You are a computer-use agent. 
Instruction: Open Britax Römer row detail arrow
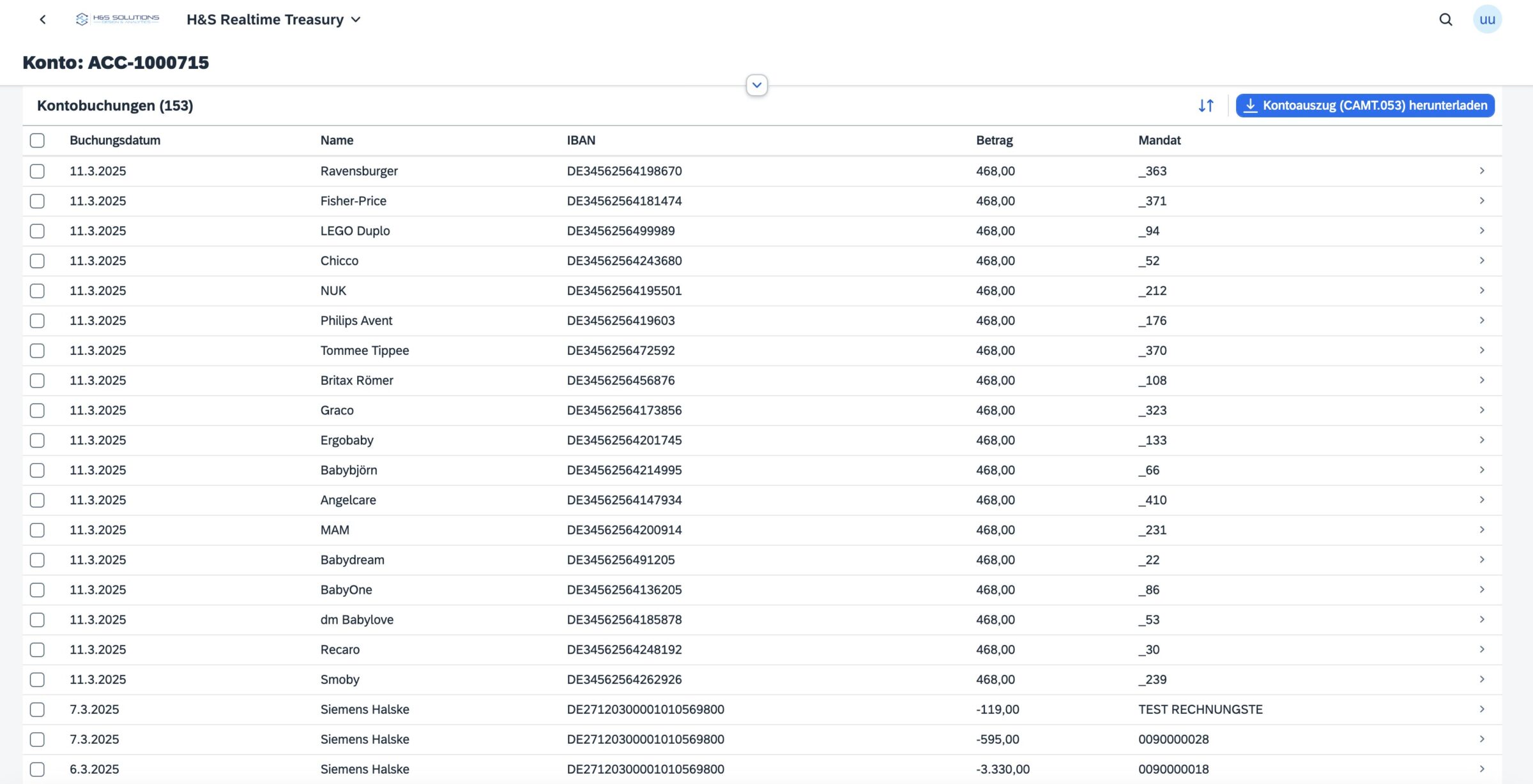pyautogui.click(x=1482, y=381)
